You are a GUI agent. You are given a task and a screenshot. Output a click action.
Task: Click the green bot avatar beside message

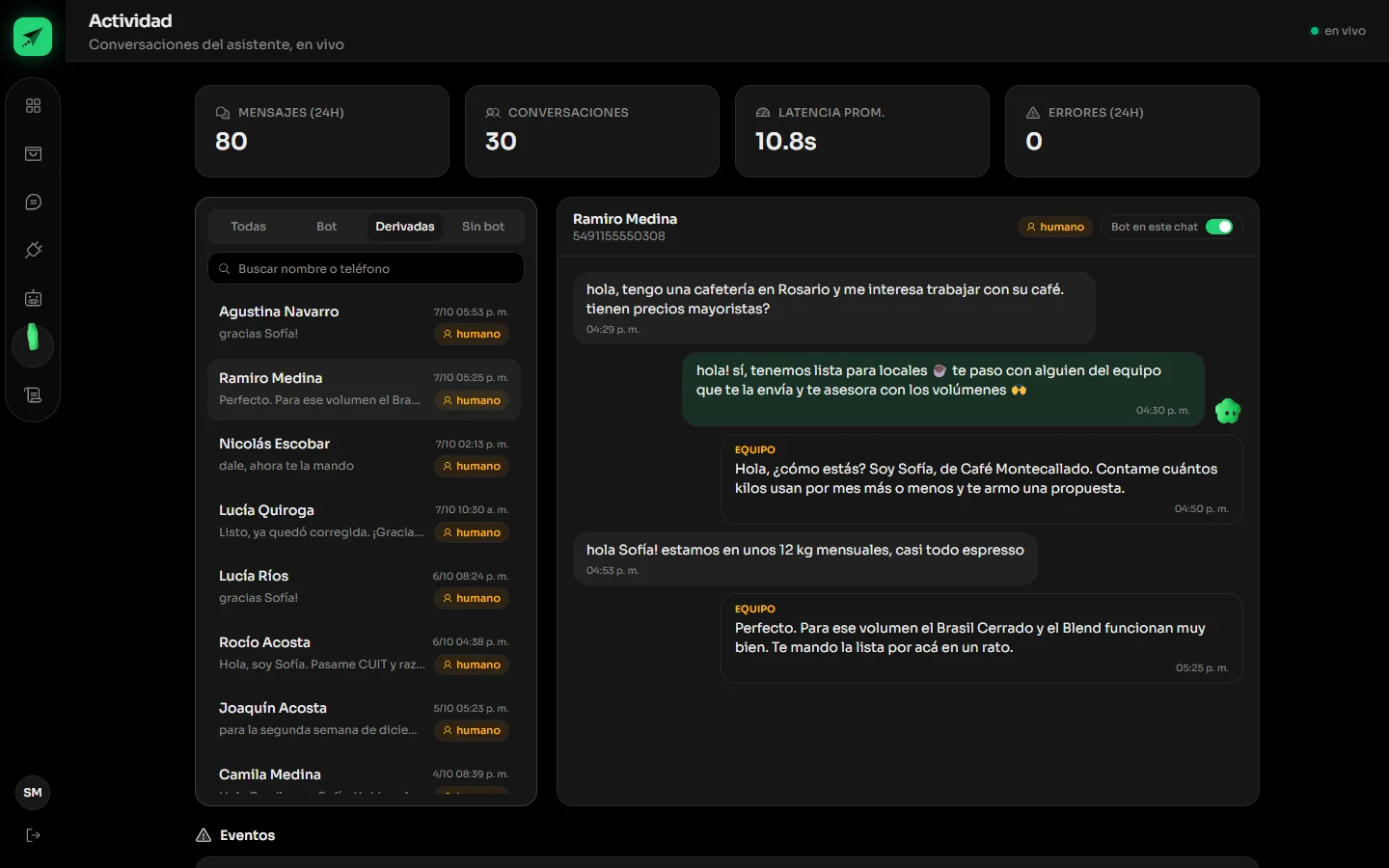(1228, 411)
